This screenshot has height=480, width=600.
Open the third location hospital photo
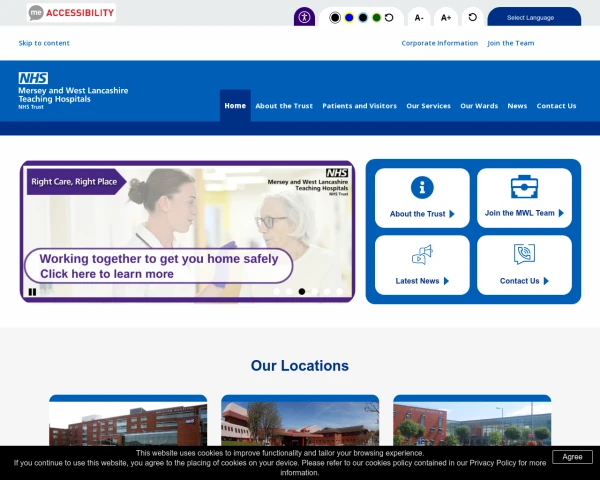coord(472,423)
